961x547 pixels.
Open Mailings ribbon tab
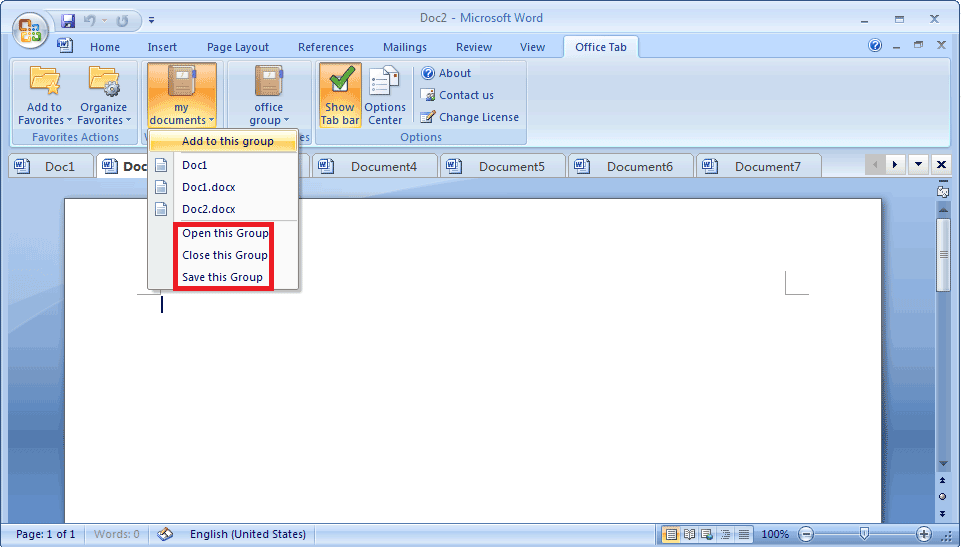405,47
